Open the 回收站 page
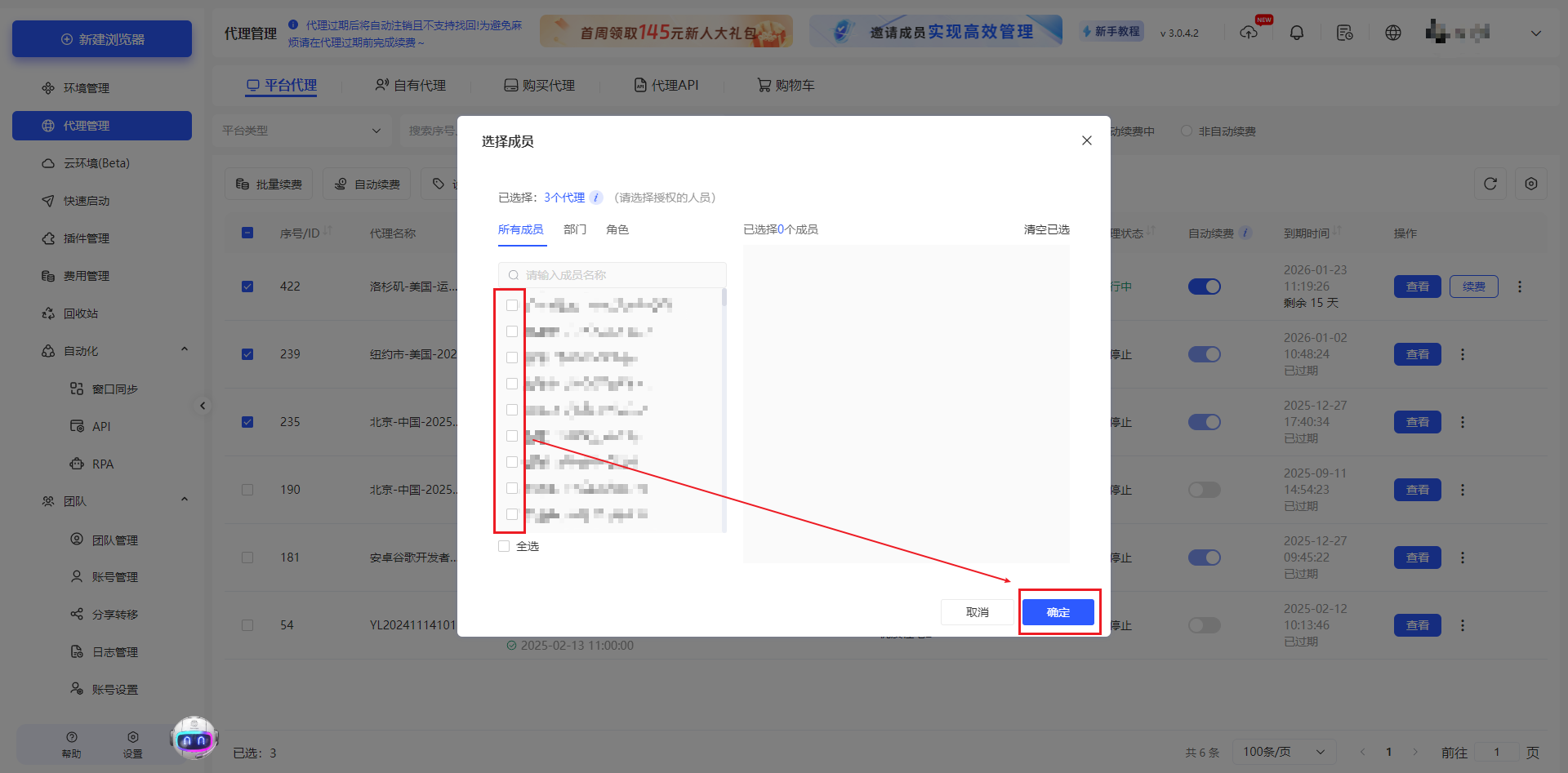The width and height of the screenshot is (1568, 773). pyautogui.click(x=81, y=313)
